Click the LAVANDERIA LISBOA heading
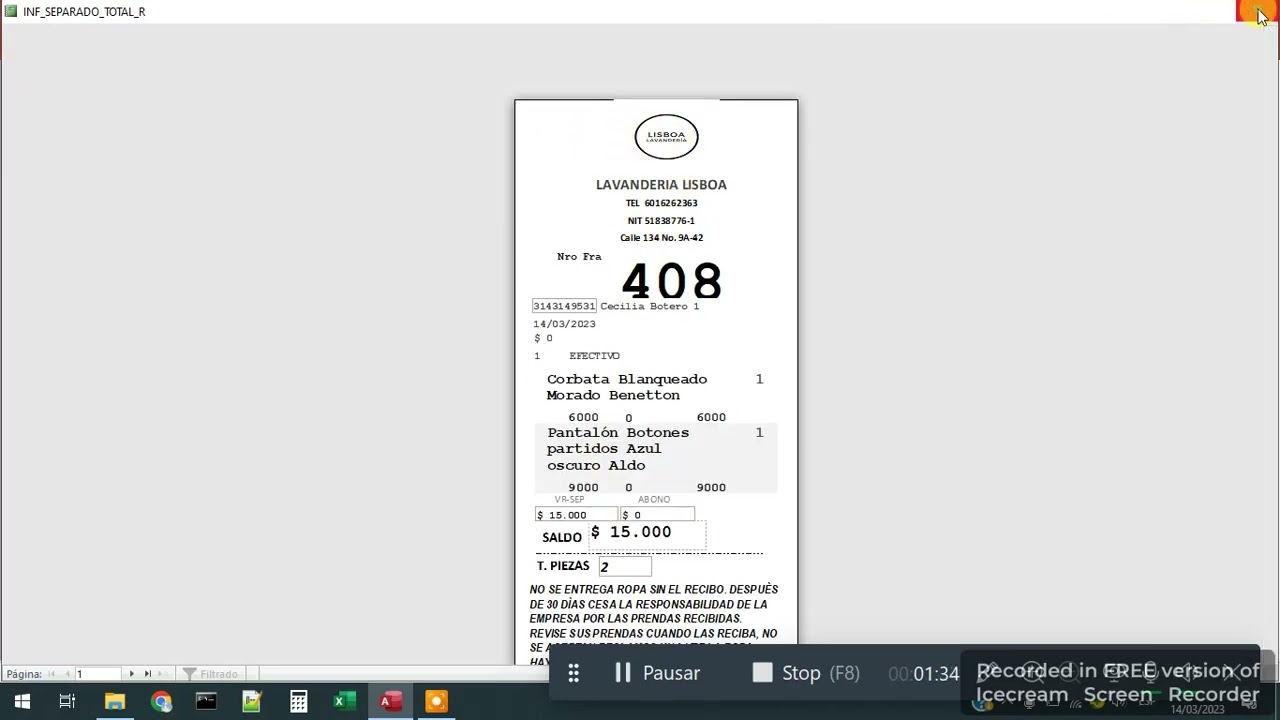 pyautogui.click(x=661, y=185)
